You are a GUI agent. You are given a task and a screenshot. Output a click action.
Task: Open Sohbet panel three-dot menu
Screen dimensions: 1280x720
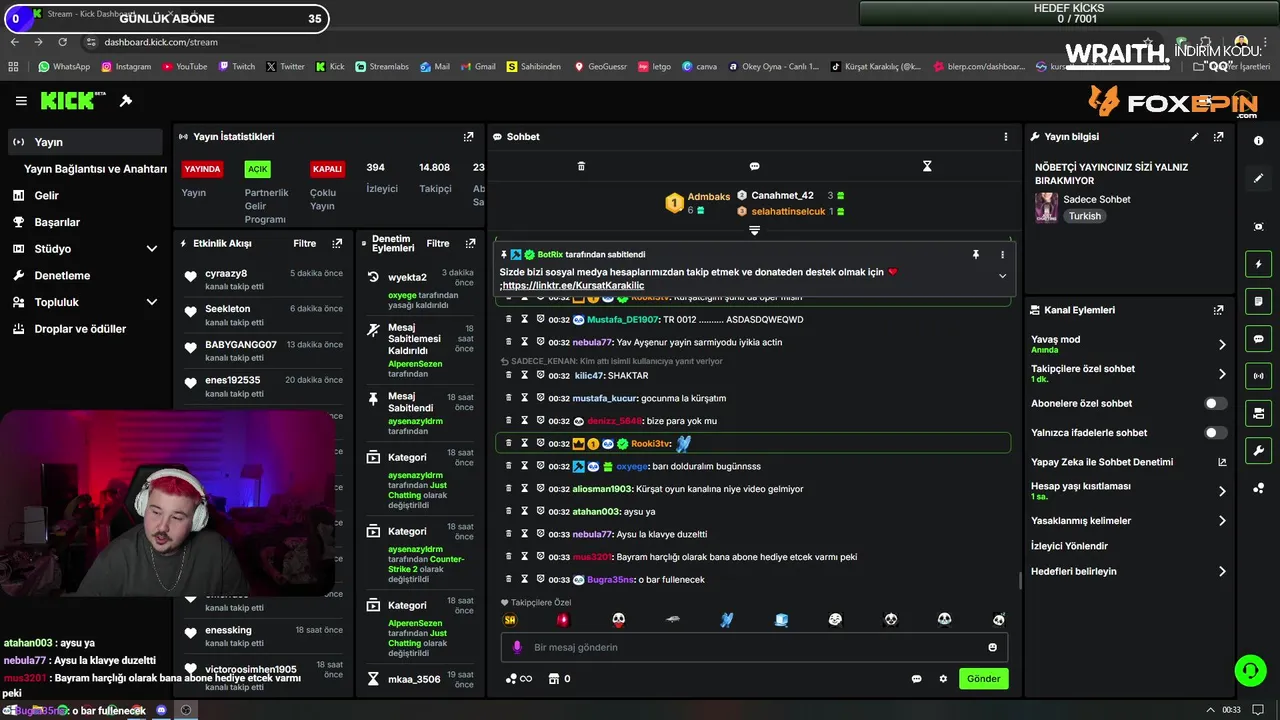pos(1006,137)
